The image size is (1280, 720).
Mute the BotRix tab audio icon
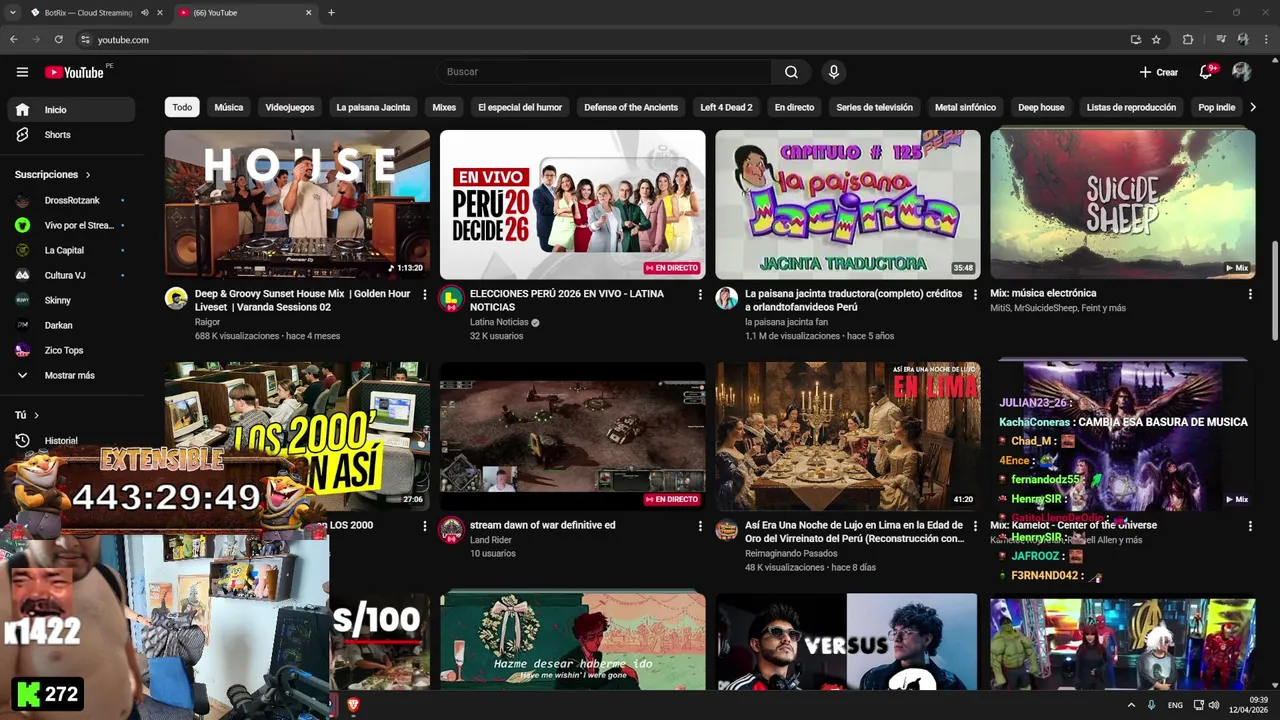(x=145, y=13)
